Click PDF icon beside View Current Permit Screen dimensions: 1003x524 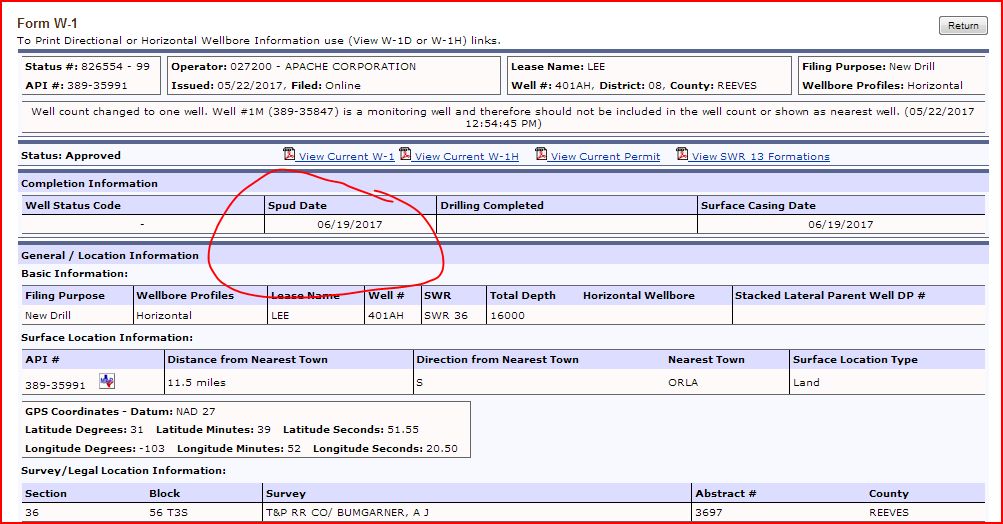tap(541, 154)
